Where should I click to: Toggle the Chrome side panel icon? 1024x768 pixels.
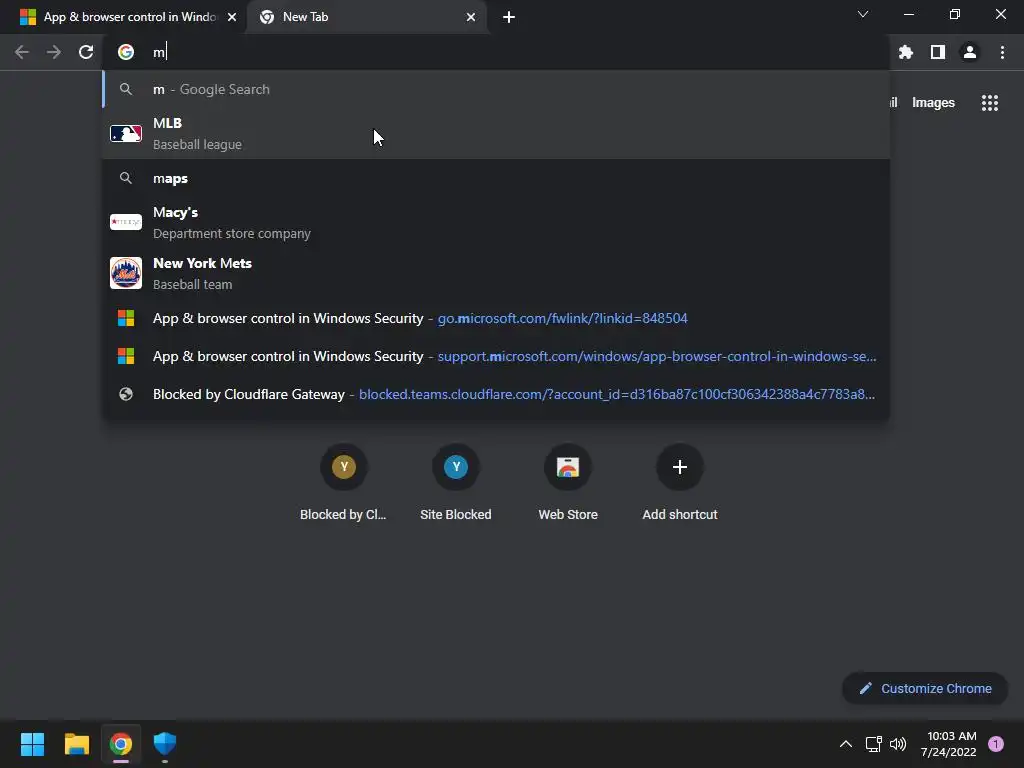coord(938,52)
